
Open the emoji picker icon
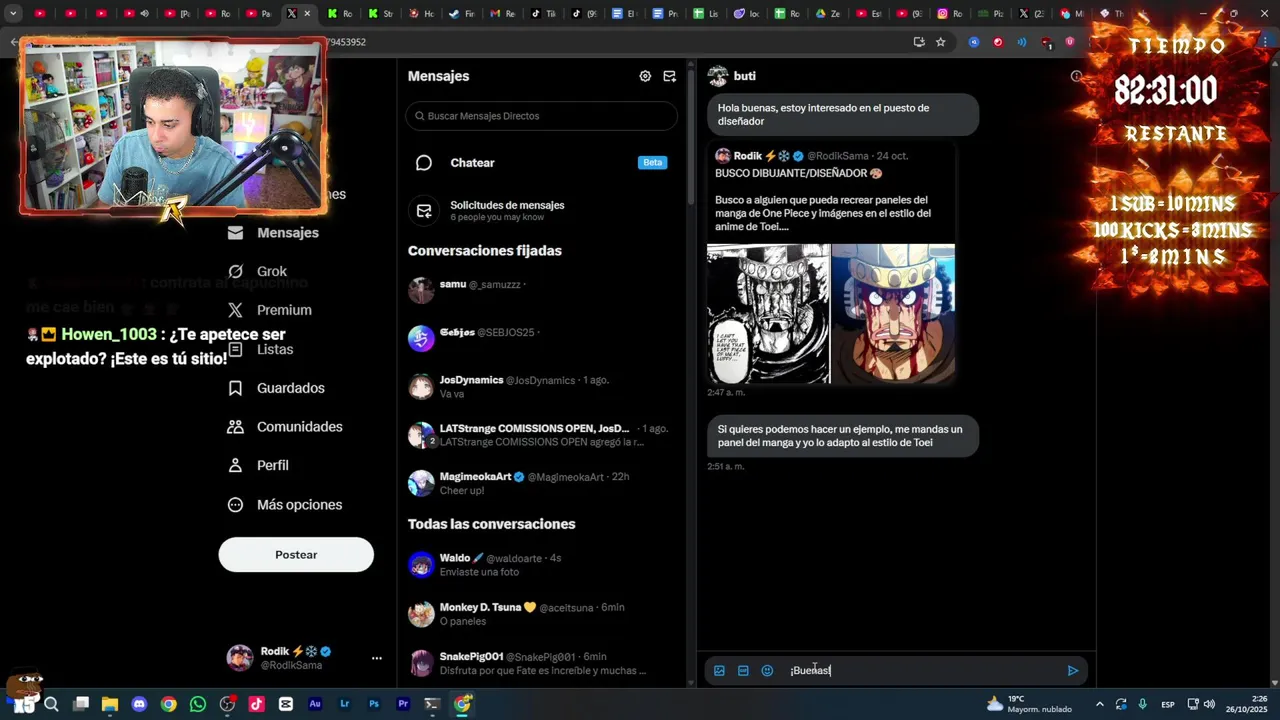767,671
